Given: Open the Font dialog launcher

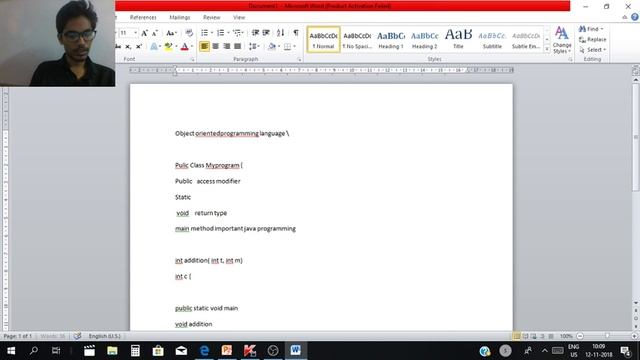Looking at the screenshot, I should coord(193,60).
